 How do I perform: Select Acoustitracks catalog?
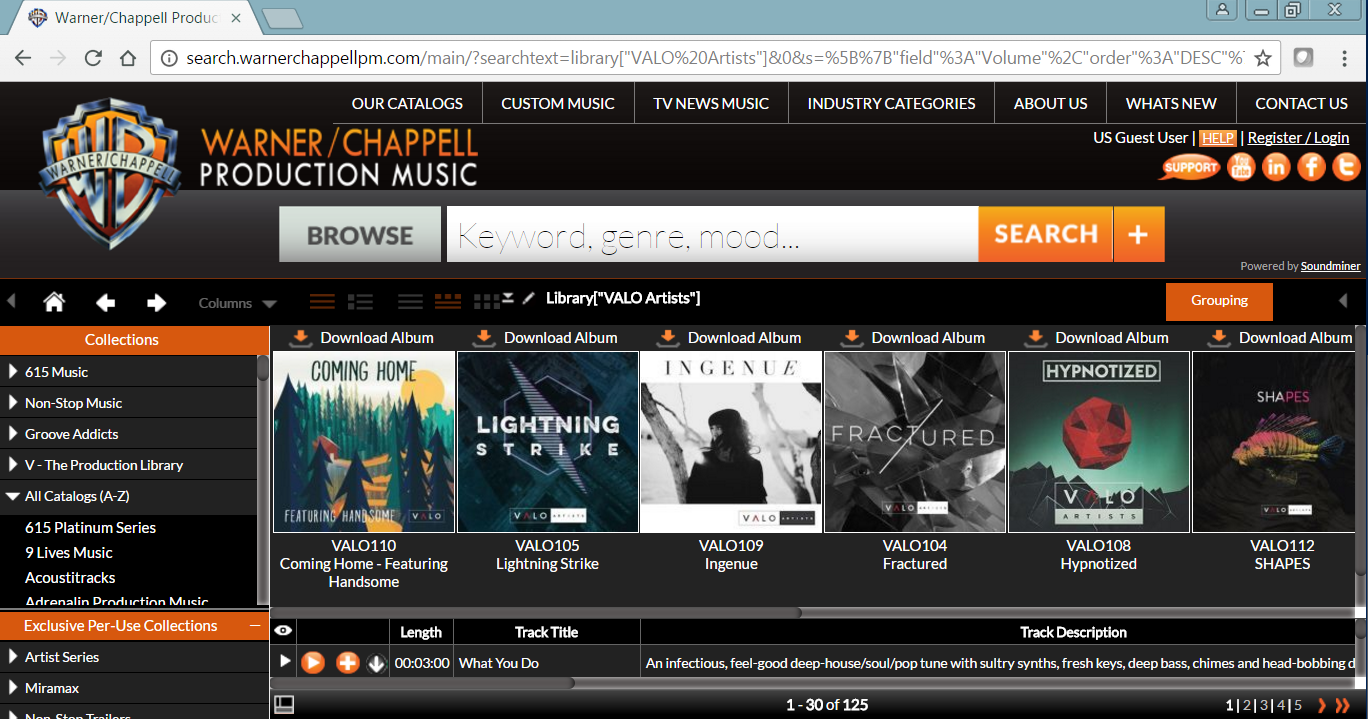70,577
